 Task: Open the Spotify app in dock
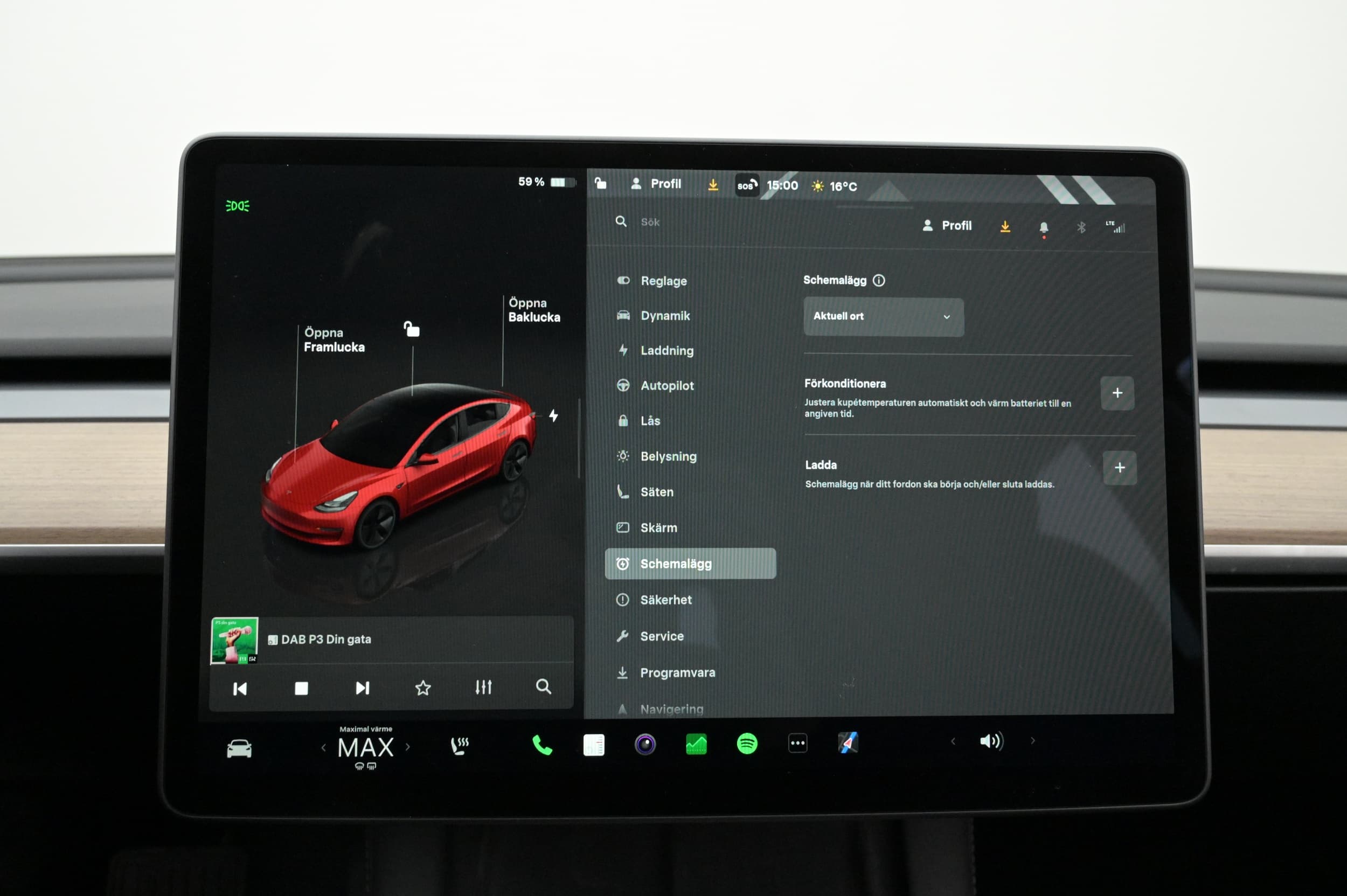(747, 744)
